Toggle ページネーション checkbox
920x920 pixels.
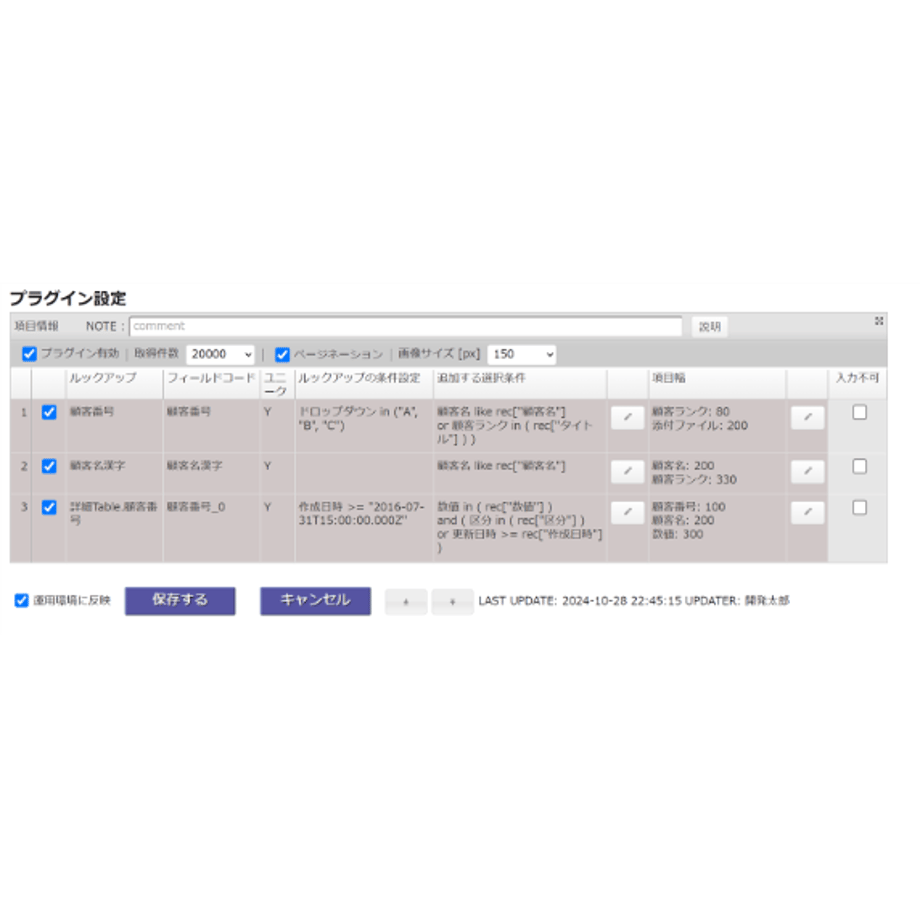282,354
